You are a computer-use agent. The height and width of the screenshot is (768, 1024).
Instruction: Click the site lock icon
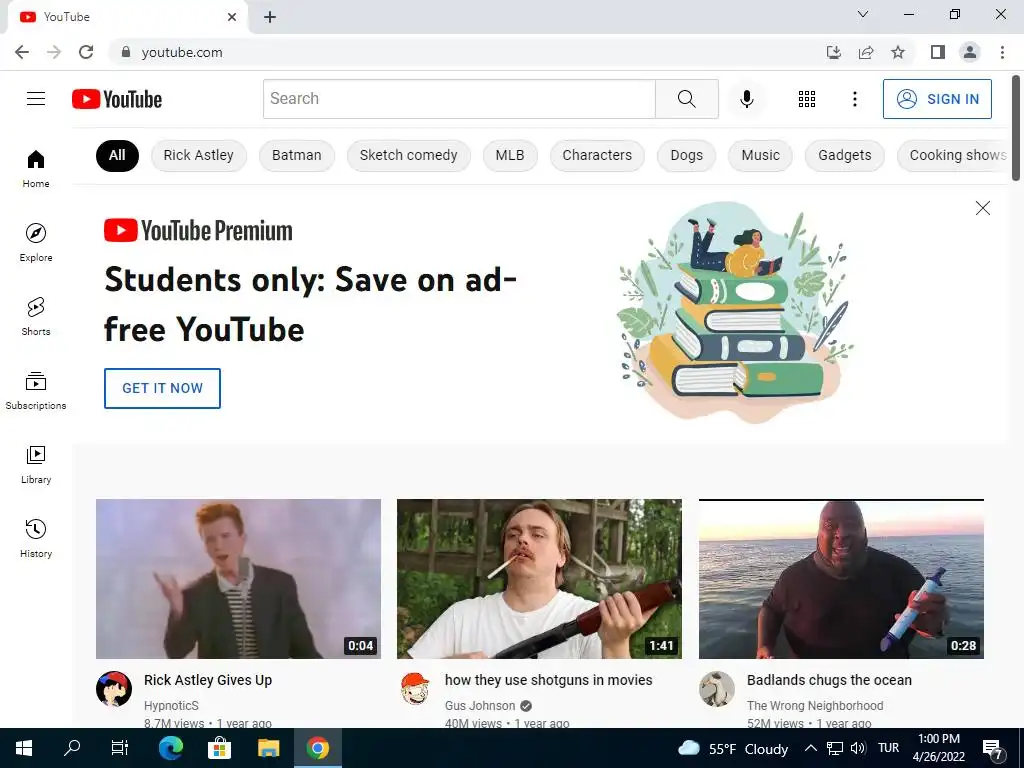tap(126, 52)
